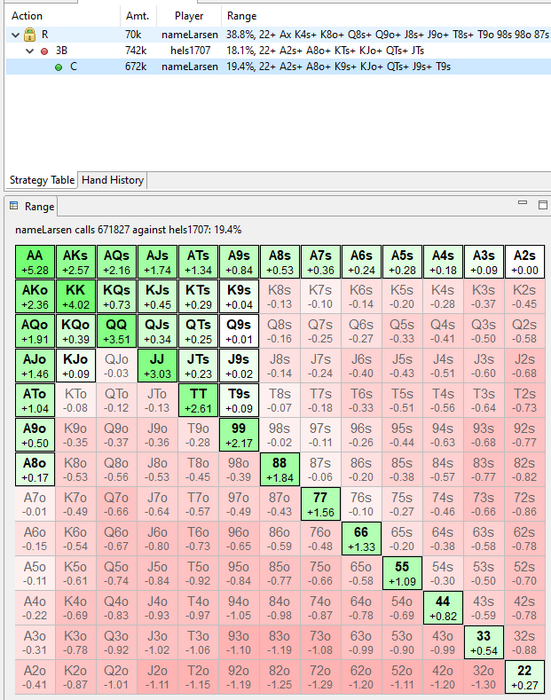The height and width of the screenshot is (700, 551).
Task: Click the Range column header
Action: point(386,16)
